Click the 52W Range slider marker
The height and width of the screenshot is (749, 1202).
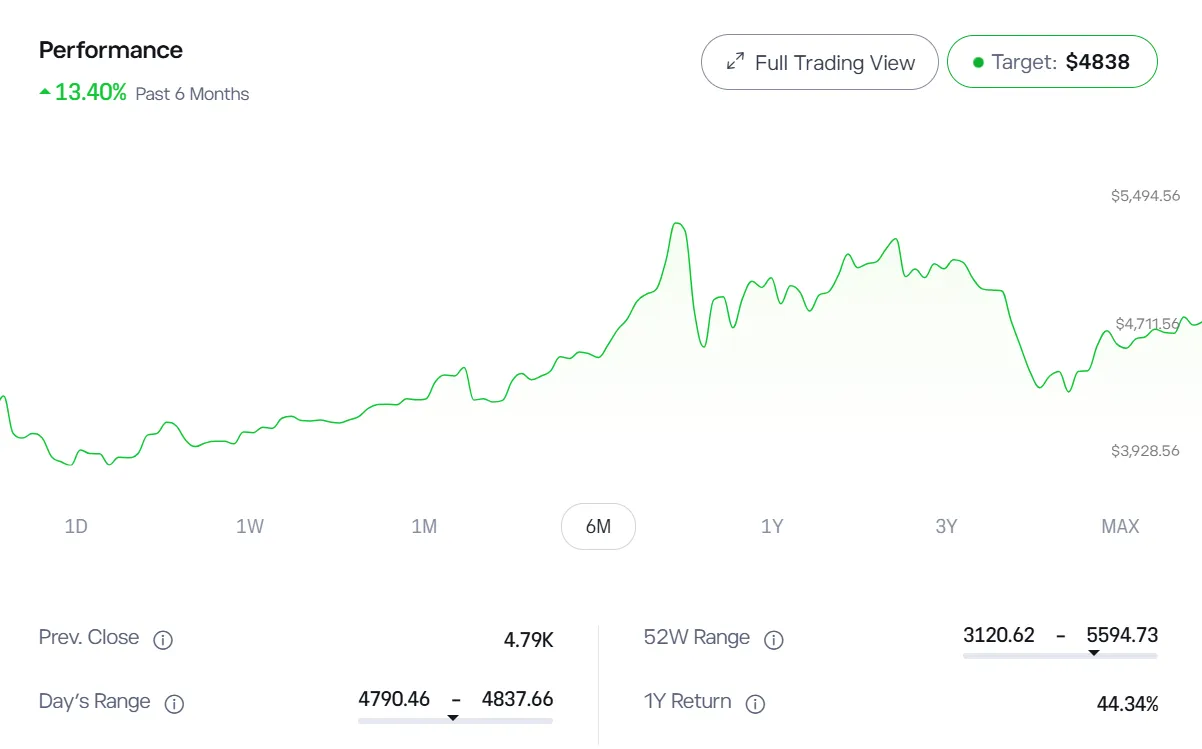pos(1094,654)
